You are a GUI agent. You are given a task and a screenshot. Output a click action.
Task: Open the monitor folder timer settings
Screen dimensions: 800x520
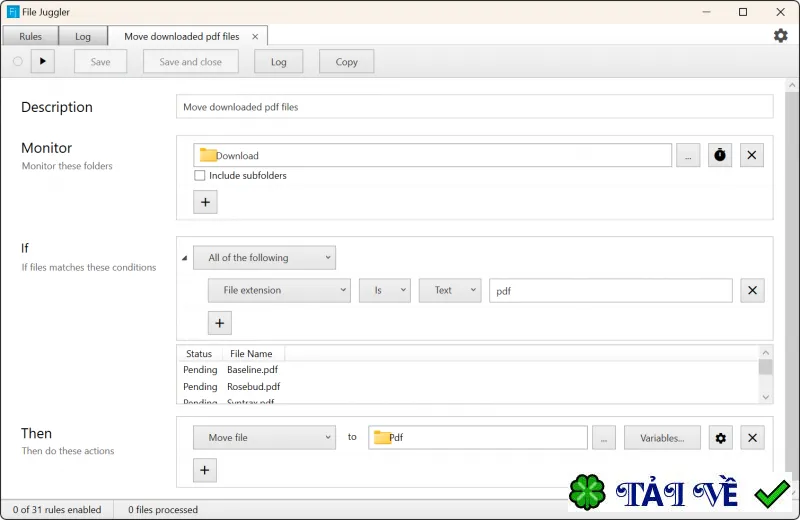click(x=719, y=155)
